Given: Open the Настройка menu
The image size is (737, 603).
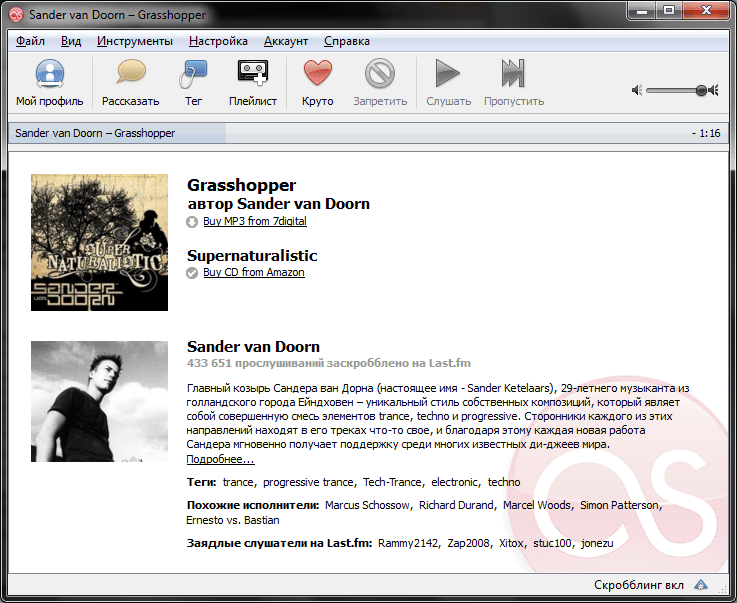Looking at the screenshot, I should click(x=218, y=41).
